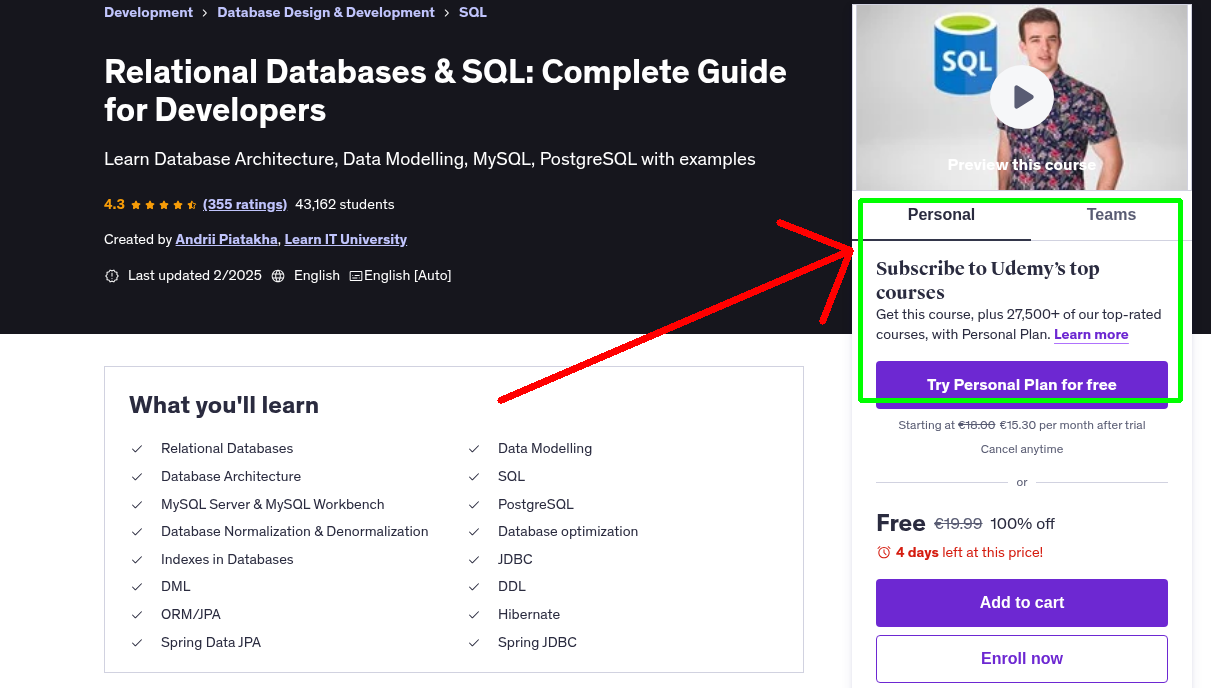Click the course subtitle about Database Architecture
Screen dimensions: 1211x688
[x=430, y=159]
